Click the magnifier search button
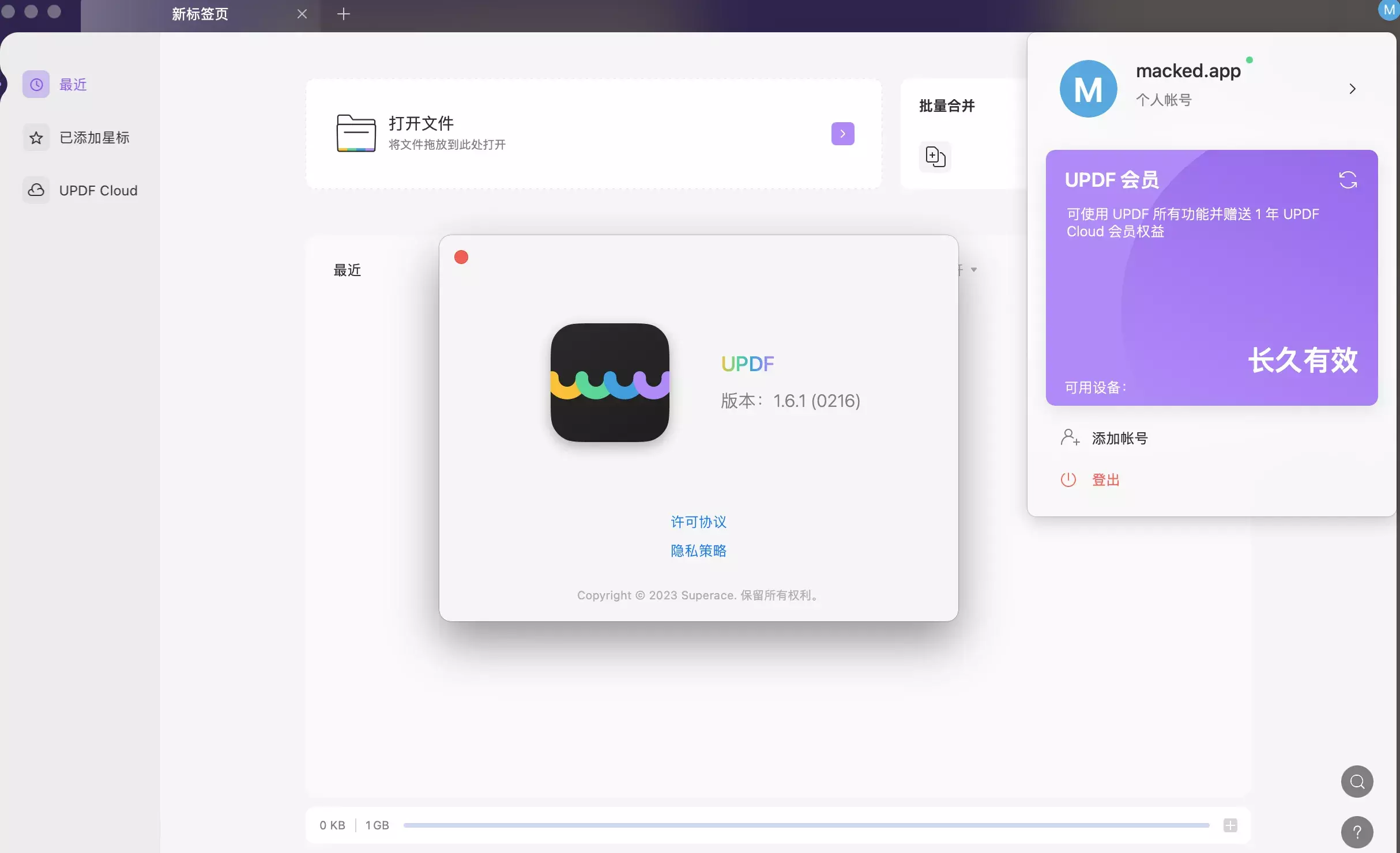The width and height of the screenshot is (1400, 853). pyautogui.click(x=1357, y=782)
